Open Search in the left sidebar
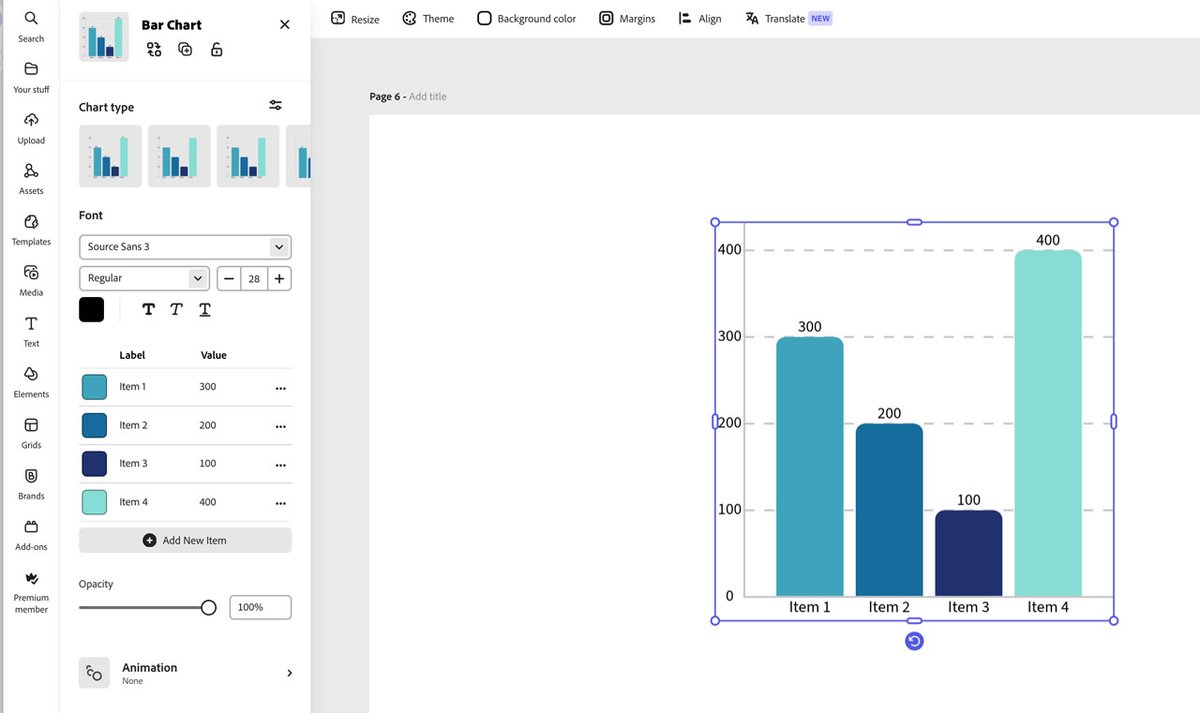The height and width of the screenshot is (713, 1200). [31, 26]
